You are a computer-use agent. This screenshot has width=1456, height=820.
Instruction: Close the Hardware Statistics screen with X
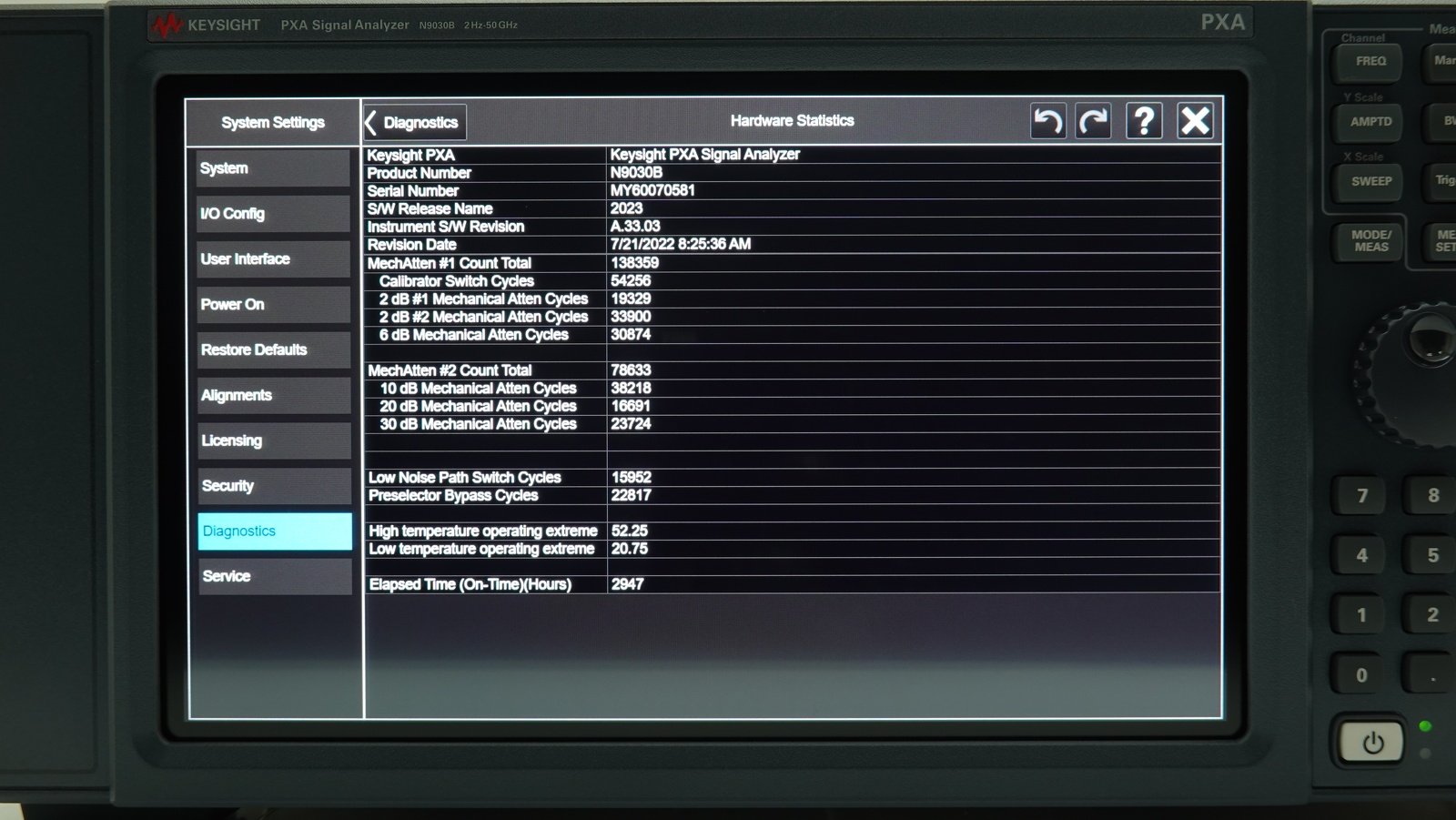click(x=1195, y=121)
